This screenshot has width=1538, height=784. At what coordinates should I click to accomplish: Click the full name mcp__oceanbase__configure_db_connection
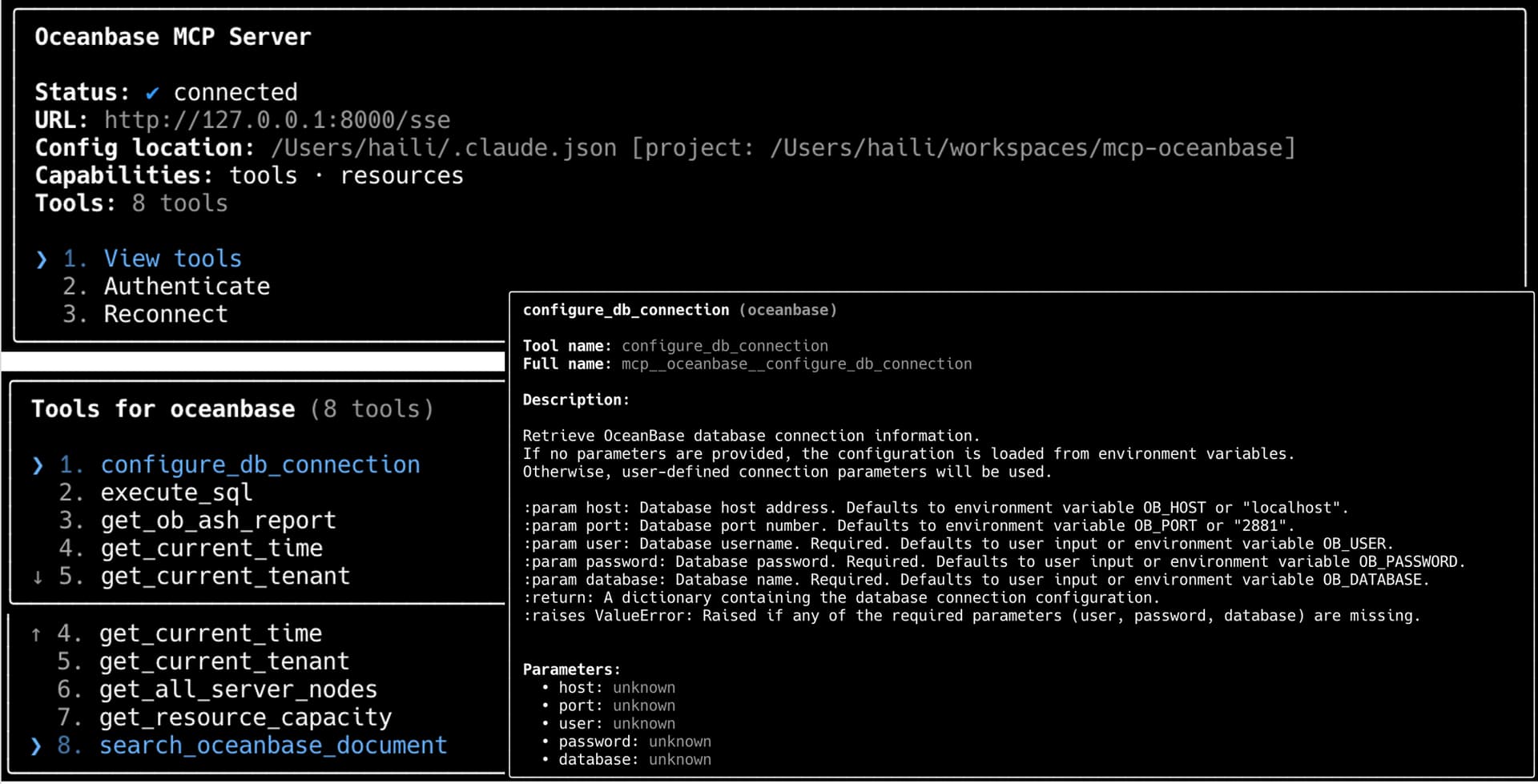797,364
